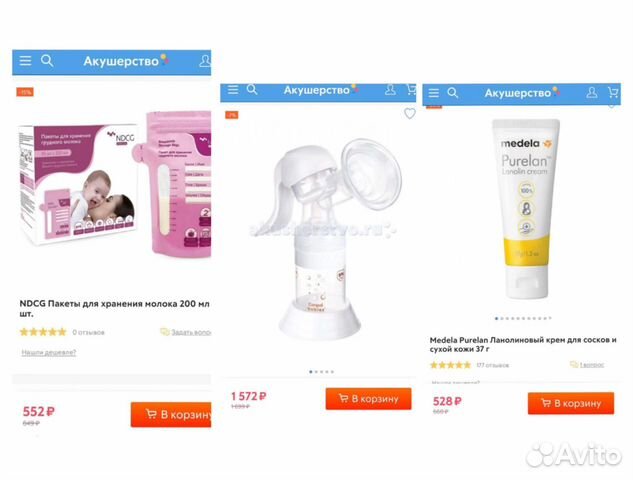Open 'Нашли дешевле?' link under NDCG

coord(48,352)
